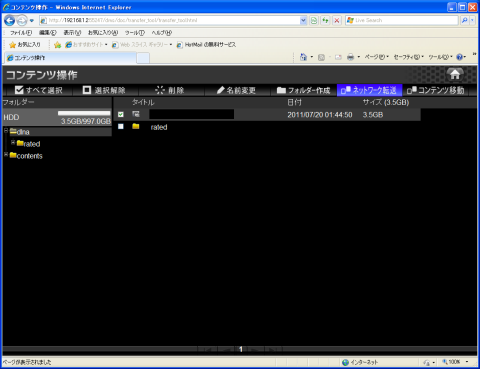Collapse the dlna folder tree node

pyautogui.click(x=6, y=131)
